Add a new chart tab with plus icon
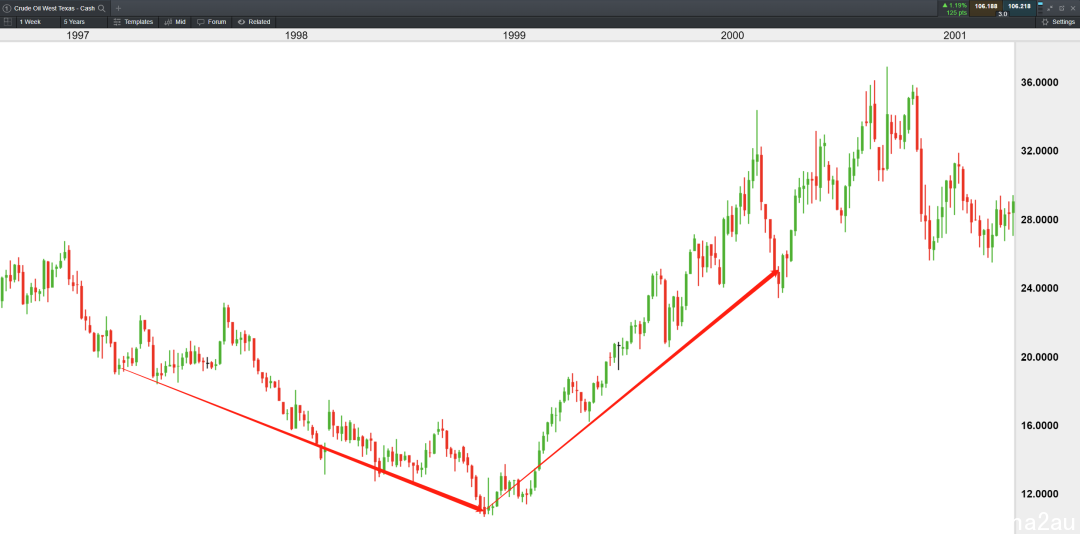 coord(118,8)
